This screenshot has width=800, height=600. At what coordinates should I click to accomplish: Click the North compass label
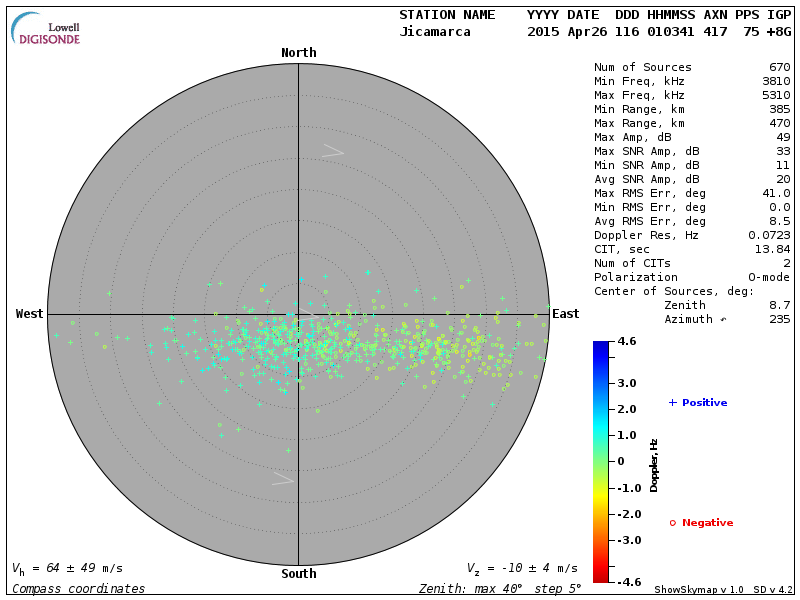pyautogui.click(x=298, y=53)
